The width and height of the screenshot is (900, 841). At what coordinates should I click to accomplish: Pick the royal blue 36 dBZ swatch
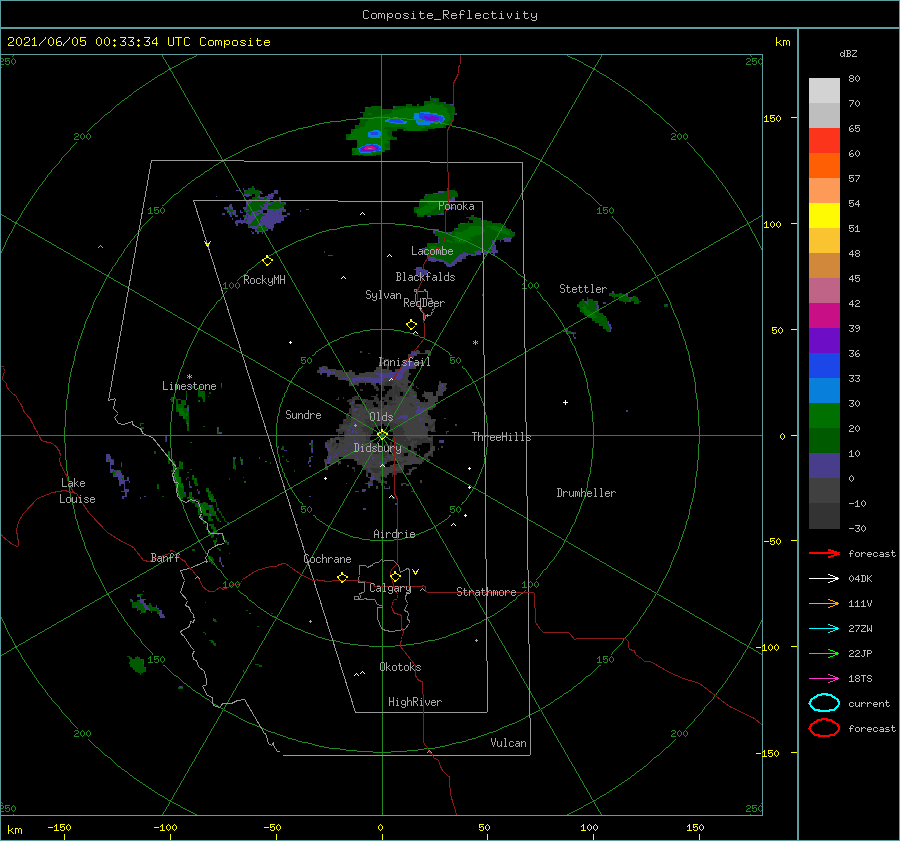(824, 365)
